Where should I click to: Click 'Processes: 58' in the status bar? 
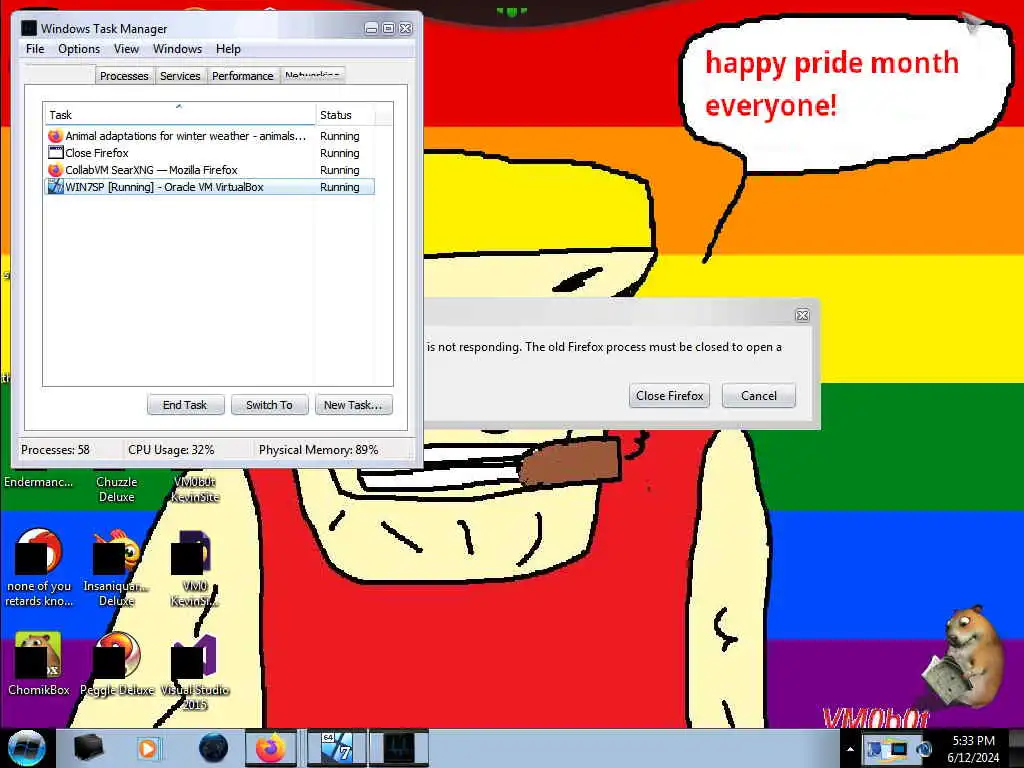(x=56, y=450)
